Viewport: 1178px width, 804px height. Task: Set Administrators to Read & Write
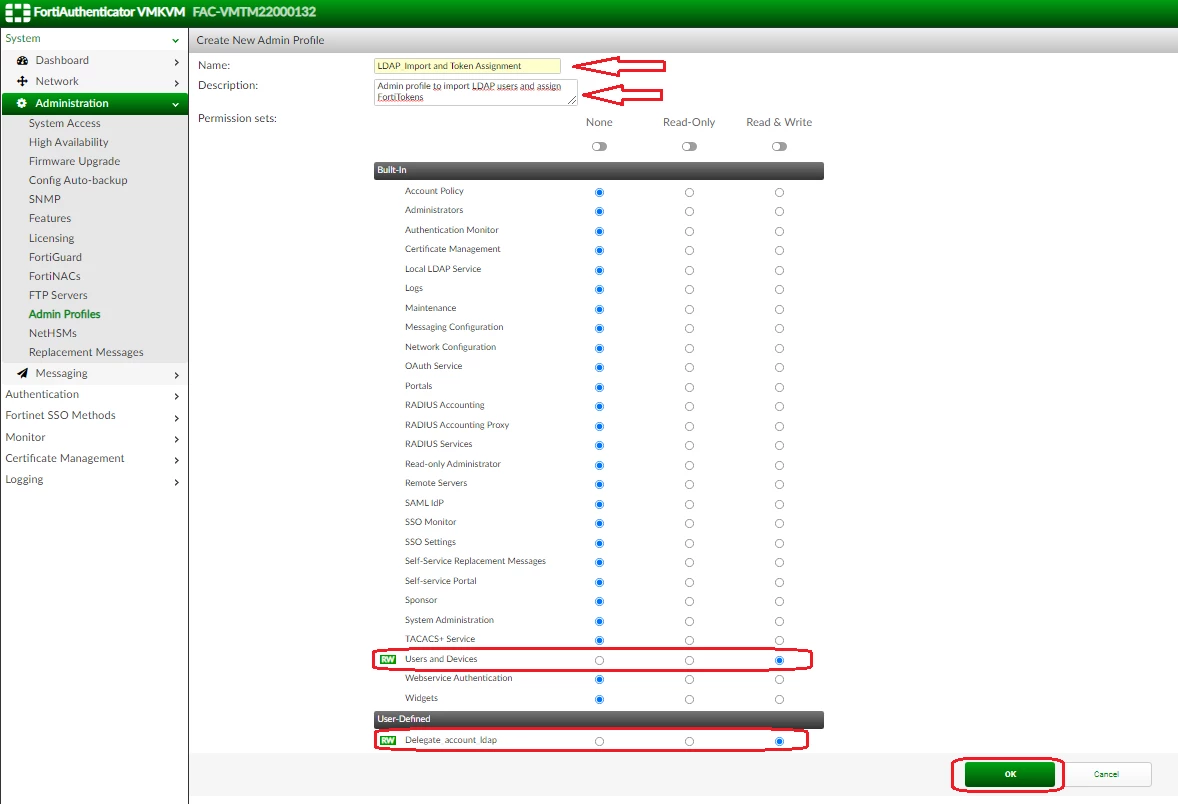[779, 211]
